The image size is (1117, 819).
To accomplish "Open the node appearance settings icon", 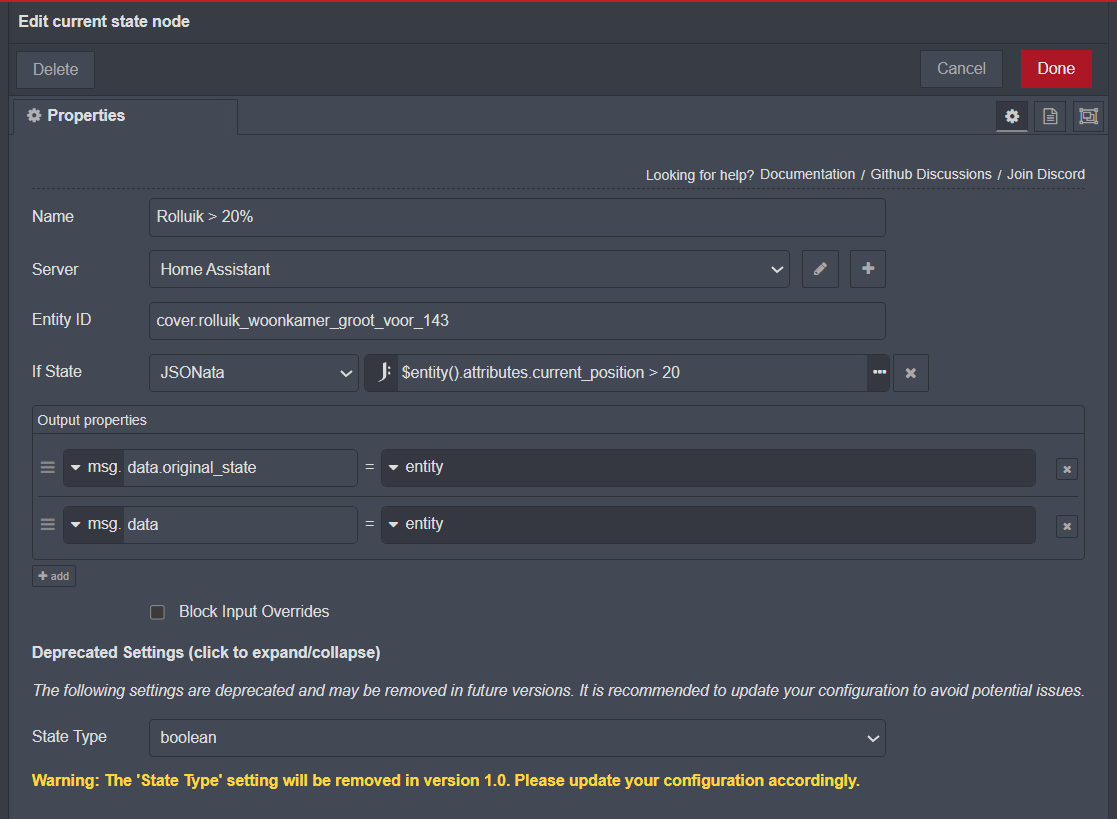I will coord(1088,116).
